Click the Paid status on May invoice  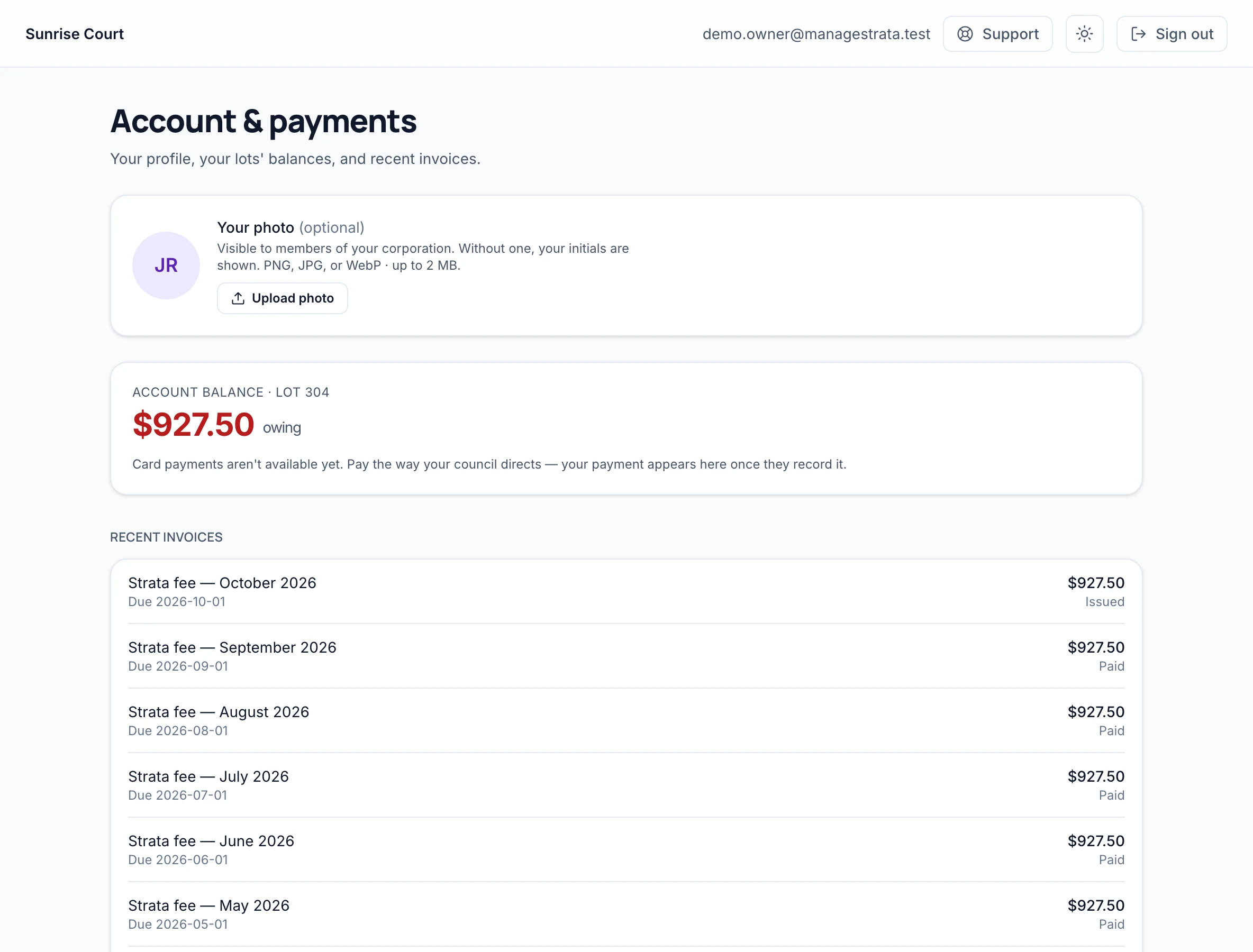click(1111, 925)
